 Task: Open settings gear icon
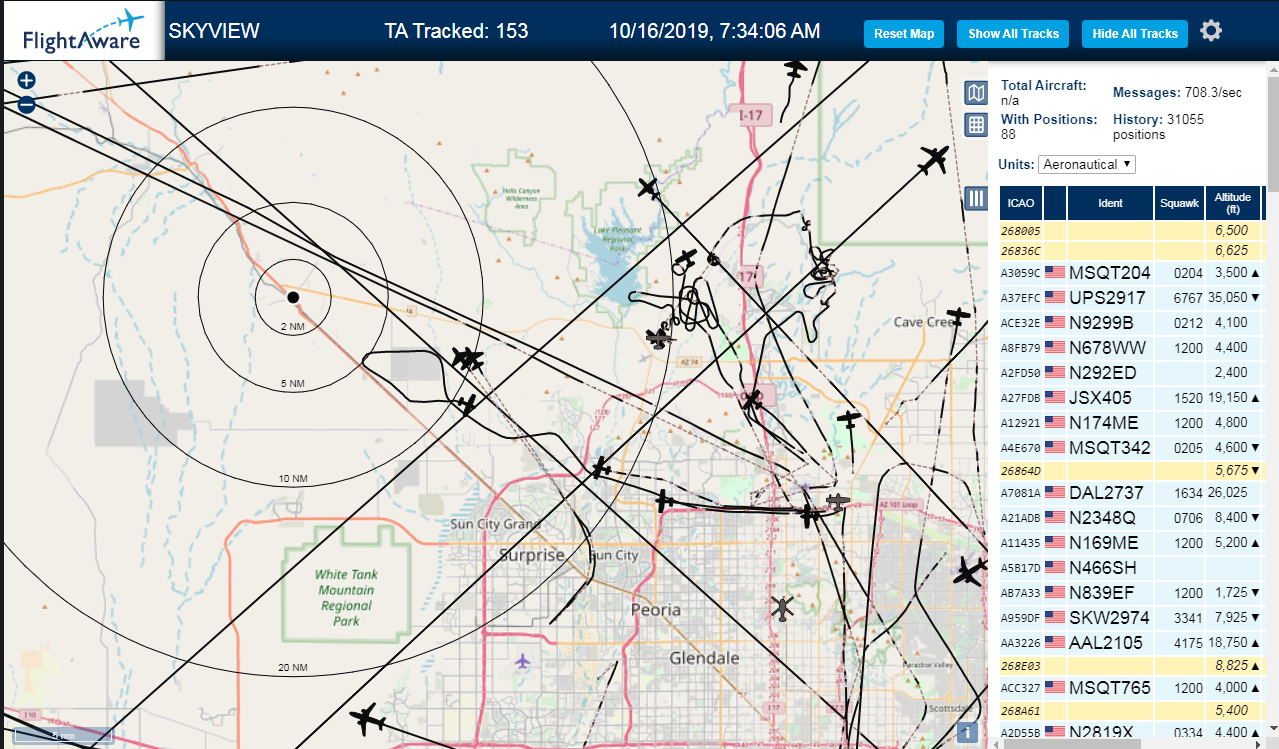coord(1211,31)
